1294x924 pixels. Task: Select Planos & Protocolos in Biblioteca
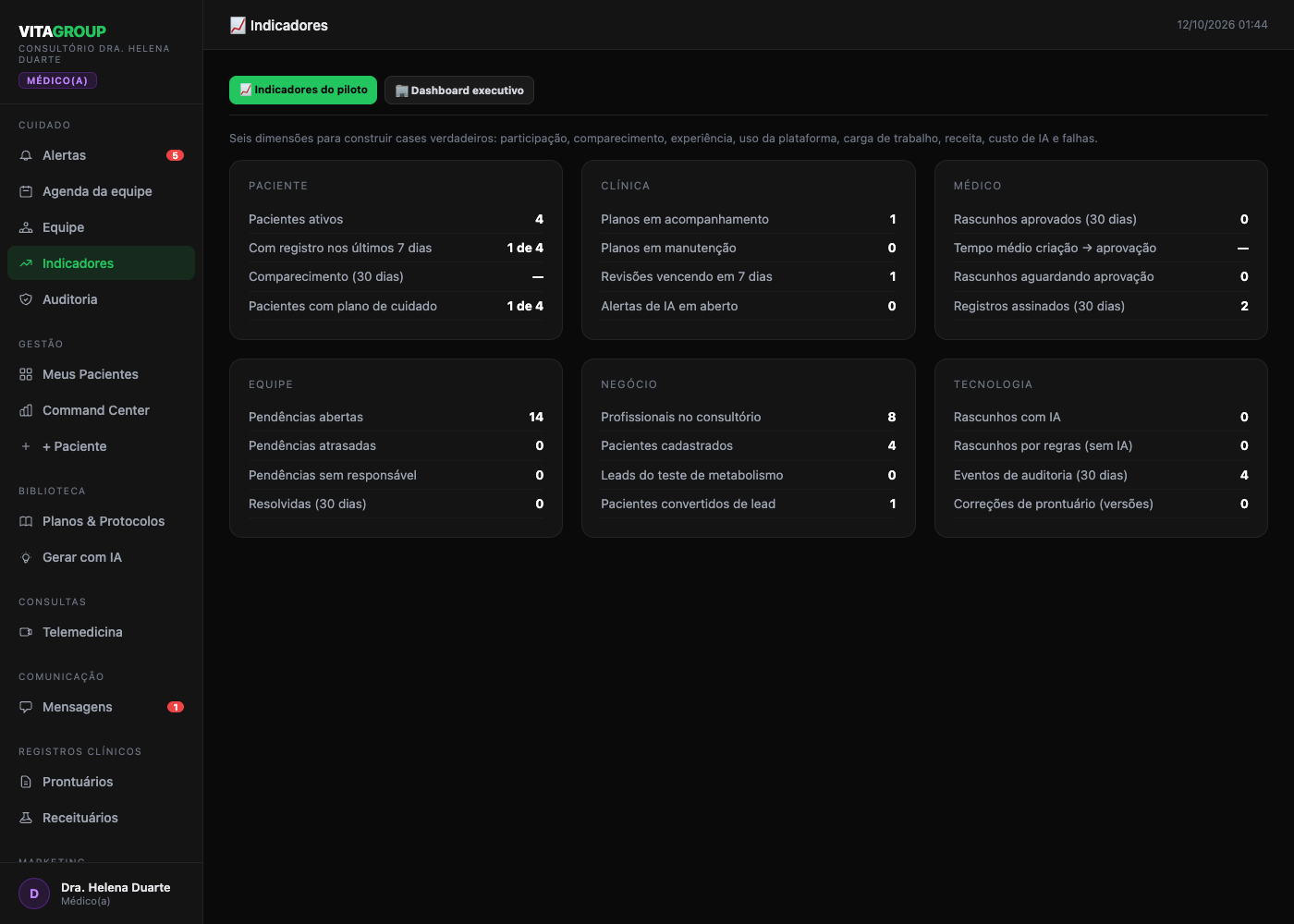(x=102, y=521)
